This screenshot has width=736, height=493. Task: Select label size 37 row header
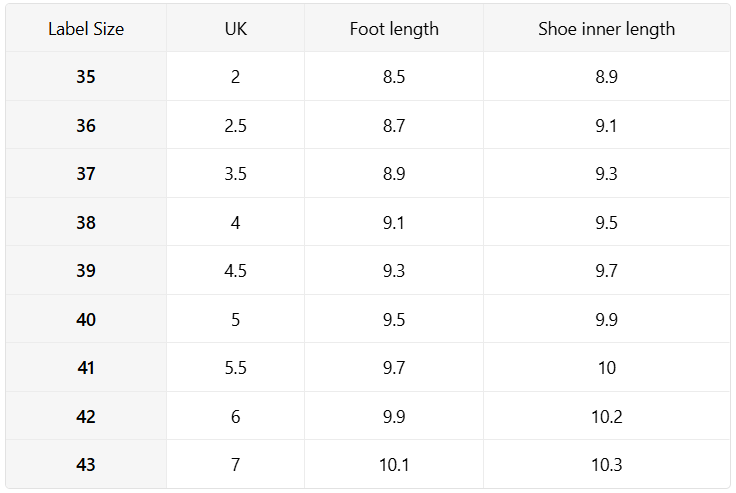click(86, 174)
